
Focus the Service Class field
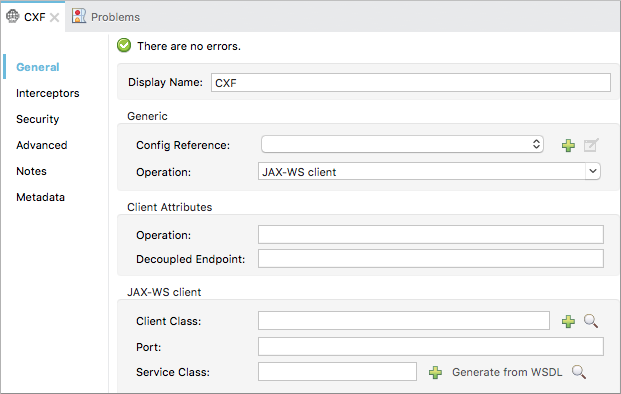pos(337,371)
